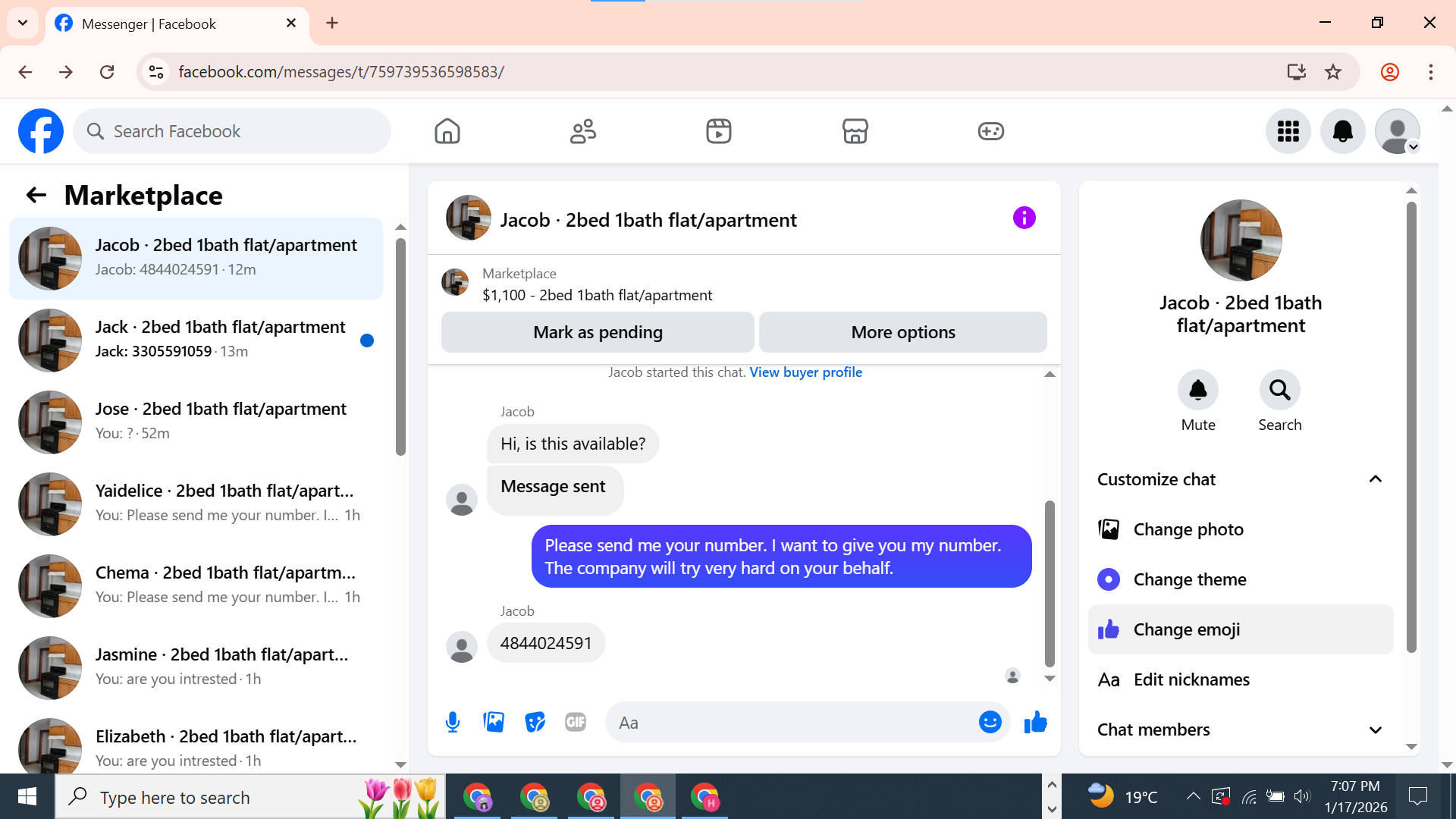1456x819 pixels.
Task: Toggle the purple conversation information button
Action: tap(1024, 218)
